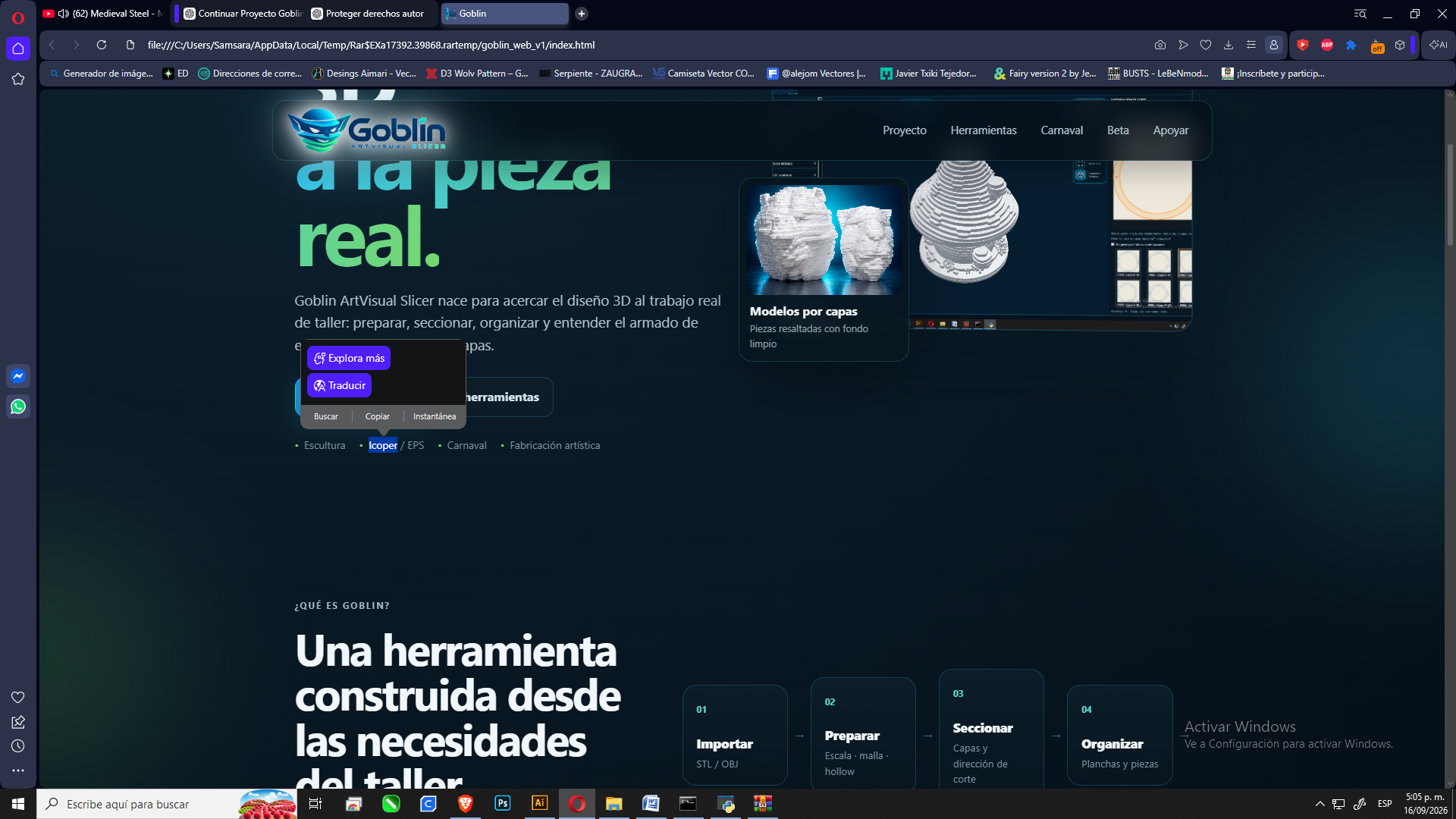Image resolution: width=1456 pixels, height=819 pixels.
Task: Open Camiseta Vector CO bookmark
Action: pyautogui.click(x=704, y=74)
